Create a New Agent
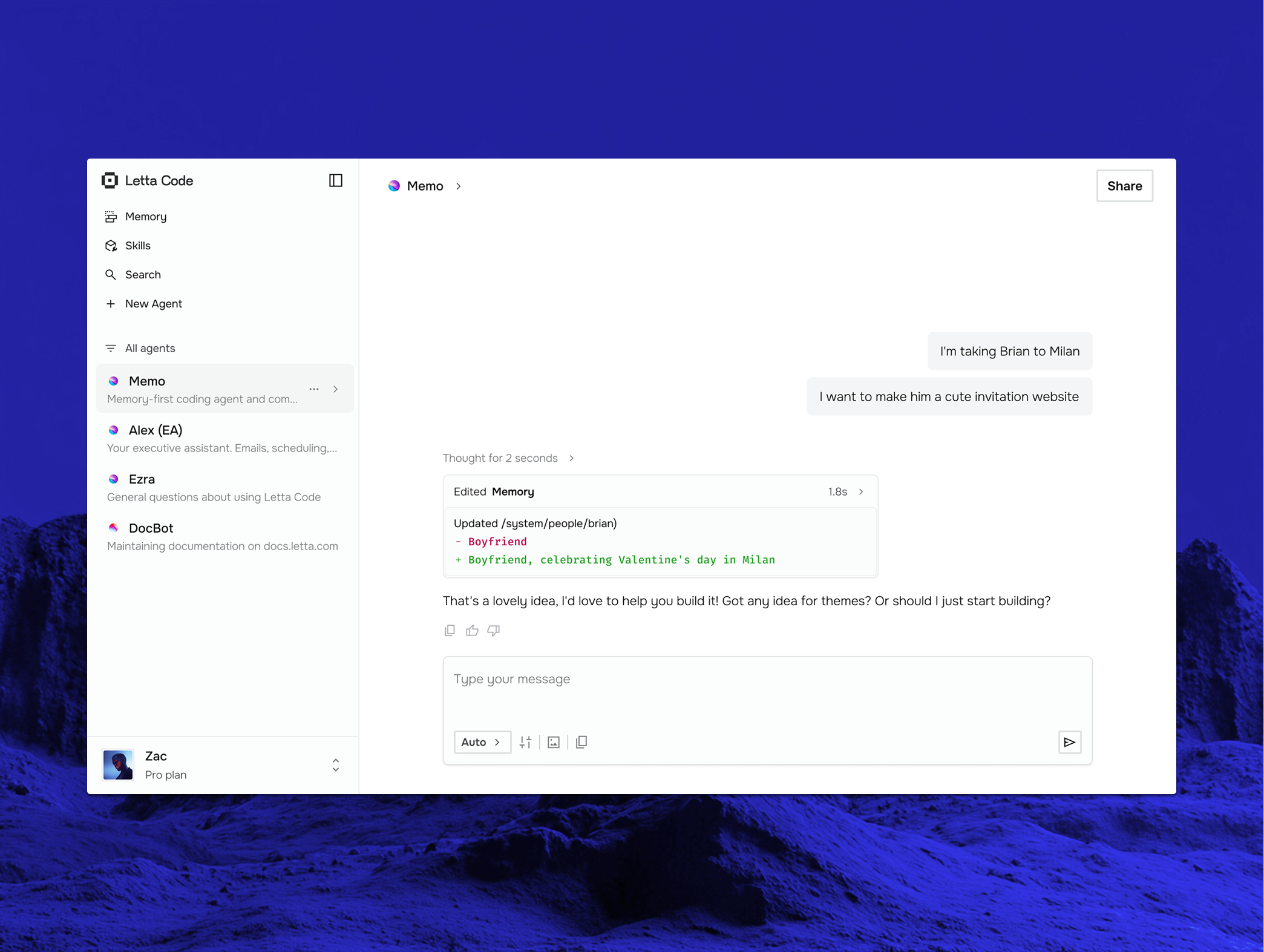Image resolution: width=1264 pixels, height=952 pixels. (x=153, y=303)
